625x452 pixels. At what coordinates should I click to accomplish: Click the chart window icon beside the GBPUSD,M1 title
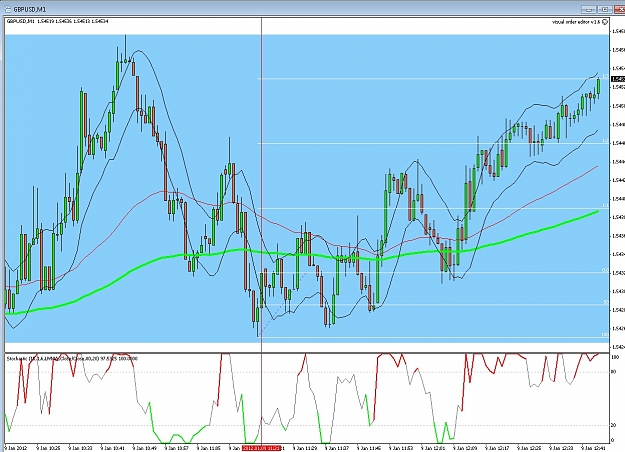7,9
